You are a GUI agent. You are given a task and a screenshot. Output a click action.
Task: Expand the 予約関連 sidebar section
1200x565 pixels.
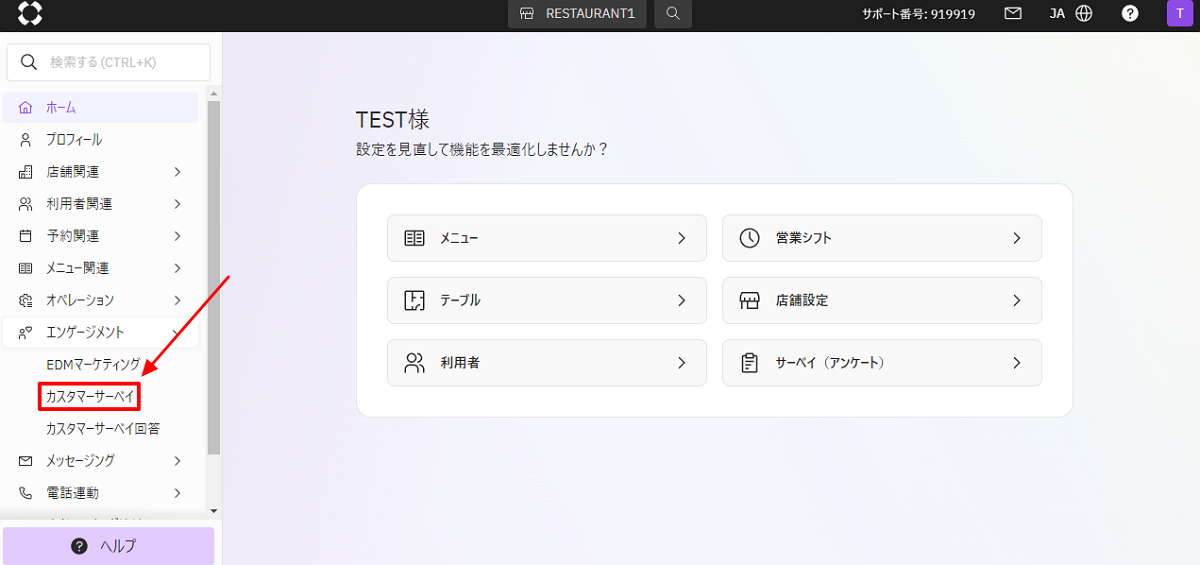100,236
